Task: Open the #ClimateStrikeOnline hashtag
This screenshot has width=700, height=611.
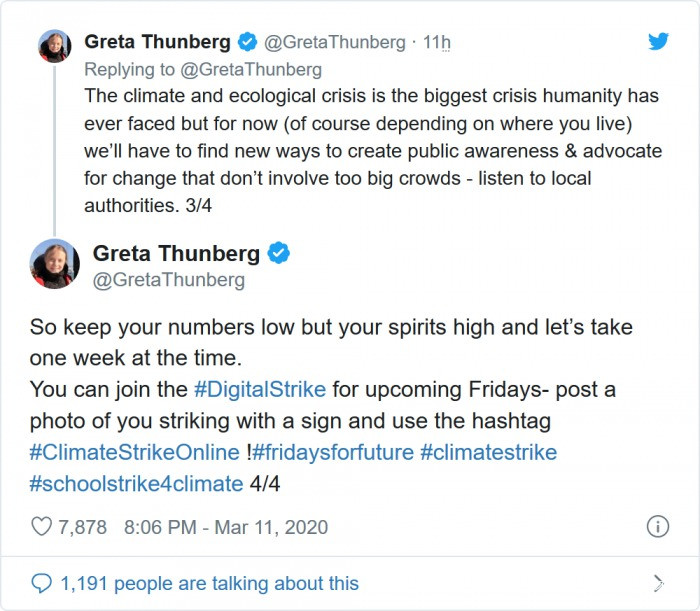Action: click(135, 452)
